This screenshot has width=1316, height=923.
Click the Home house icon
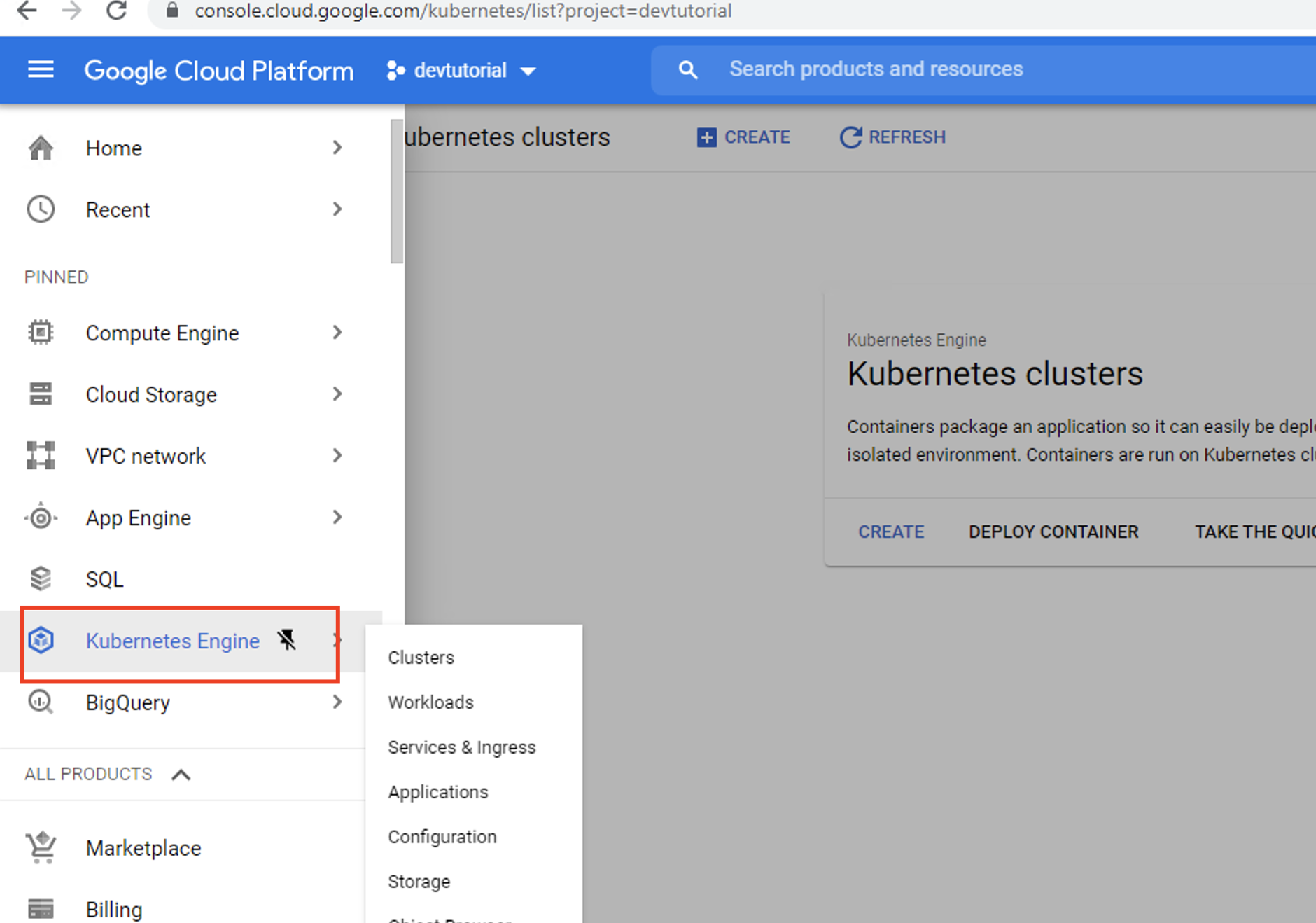click(x=41, y=148)
